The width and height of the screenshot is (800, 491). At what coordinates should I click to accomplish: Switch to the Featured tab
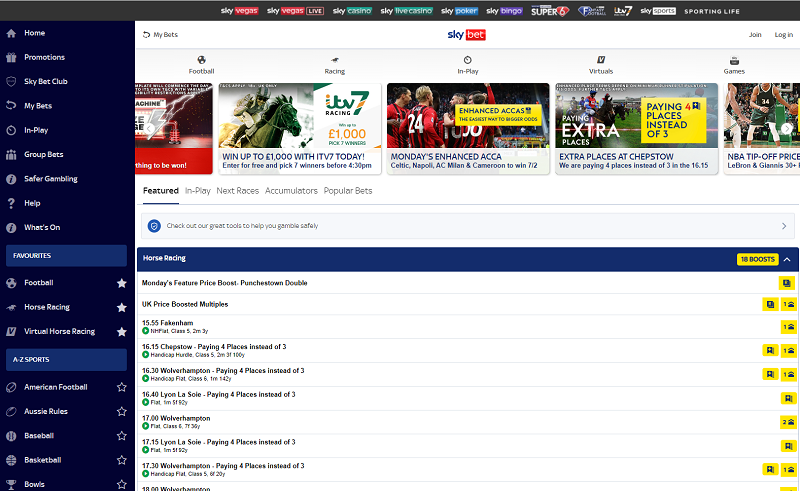click(x=161, y=191)
